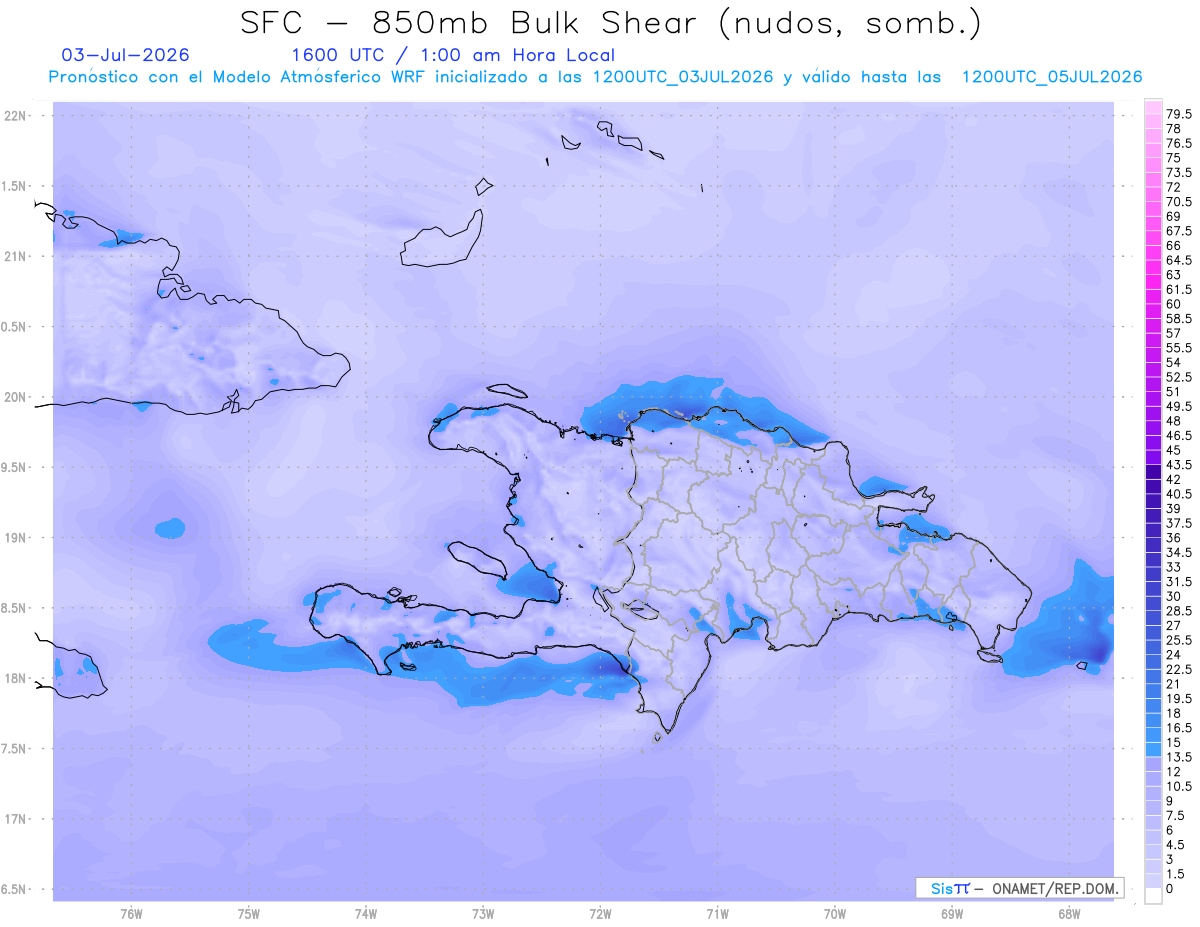Click the latitude label "22N"
Viewport: 1200px width, 927px height.
(15, 115)
